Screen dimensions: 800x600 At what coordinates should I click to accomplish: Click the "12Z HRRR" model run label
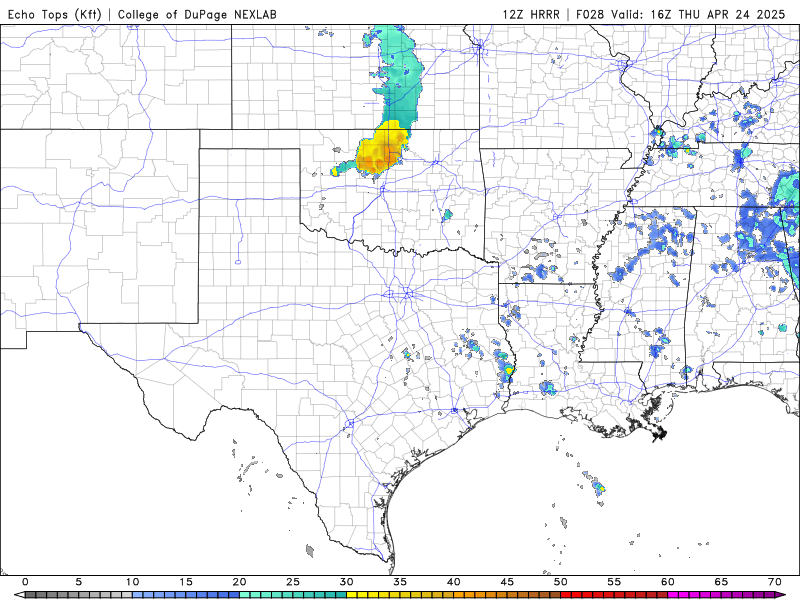tap(531, 14)
